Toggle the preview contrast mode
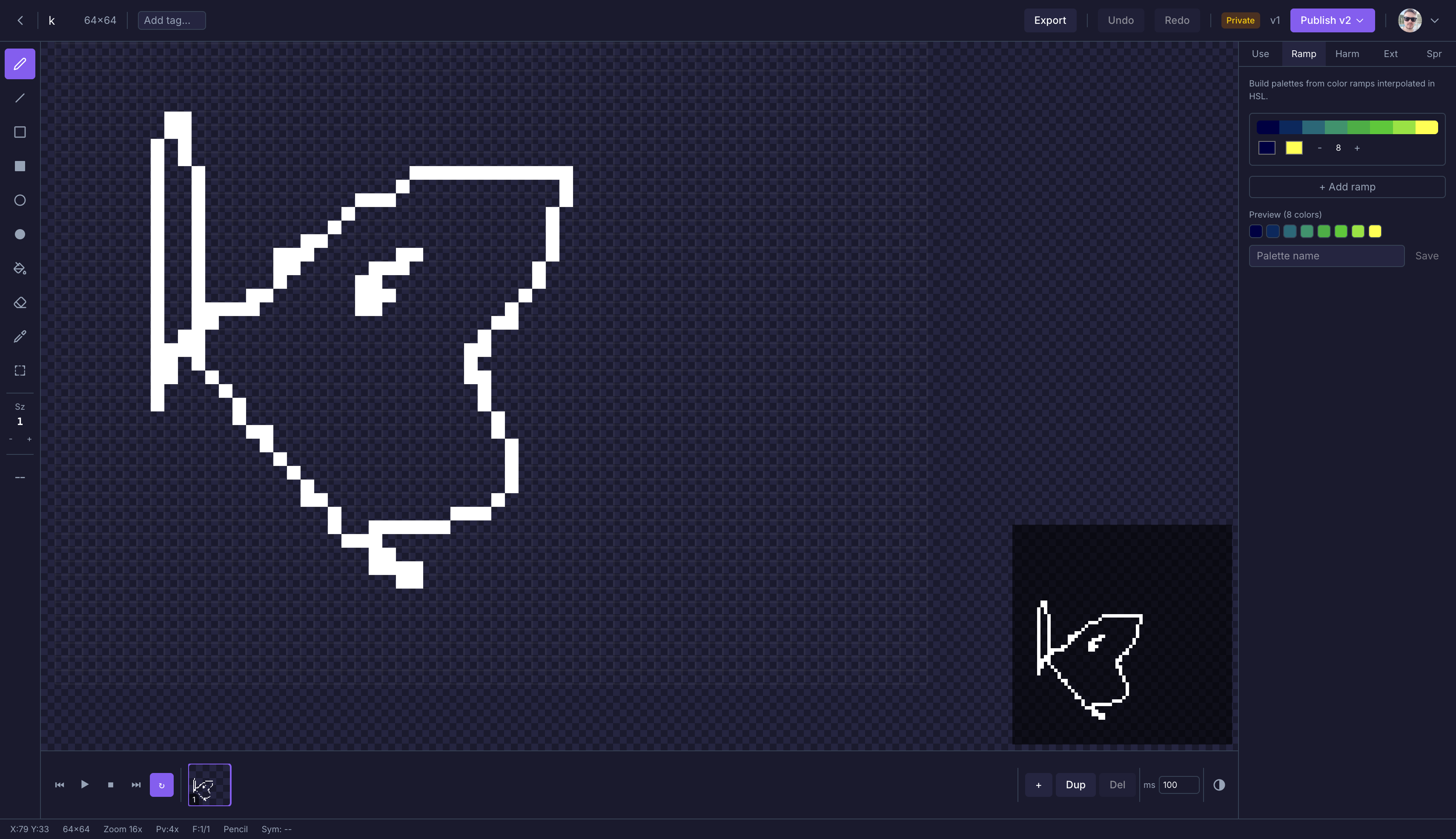Viewport: 1456px width, 839px height. pyautogui.click(x=1219, y=784)
